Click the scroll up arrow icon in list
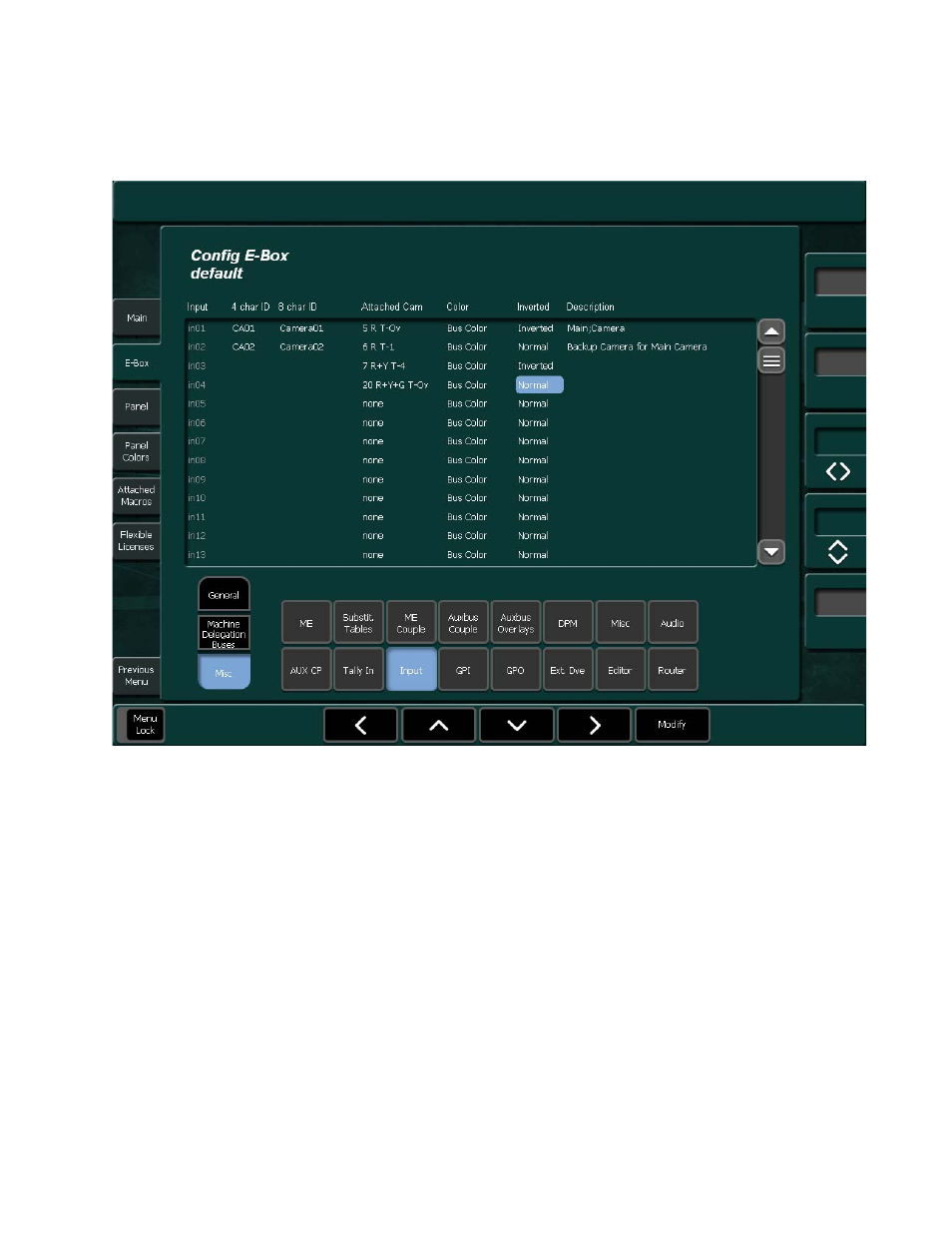Viewport: 952px width, 1233px height. [771, 331]
